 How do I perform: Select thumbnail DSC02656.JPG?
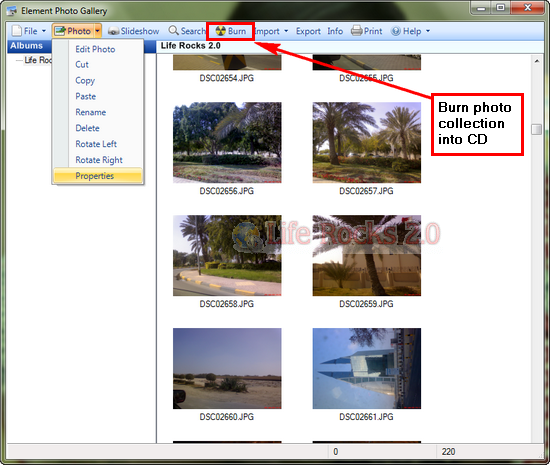(x=227, y=142)
